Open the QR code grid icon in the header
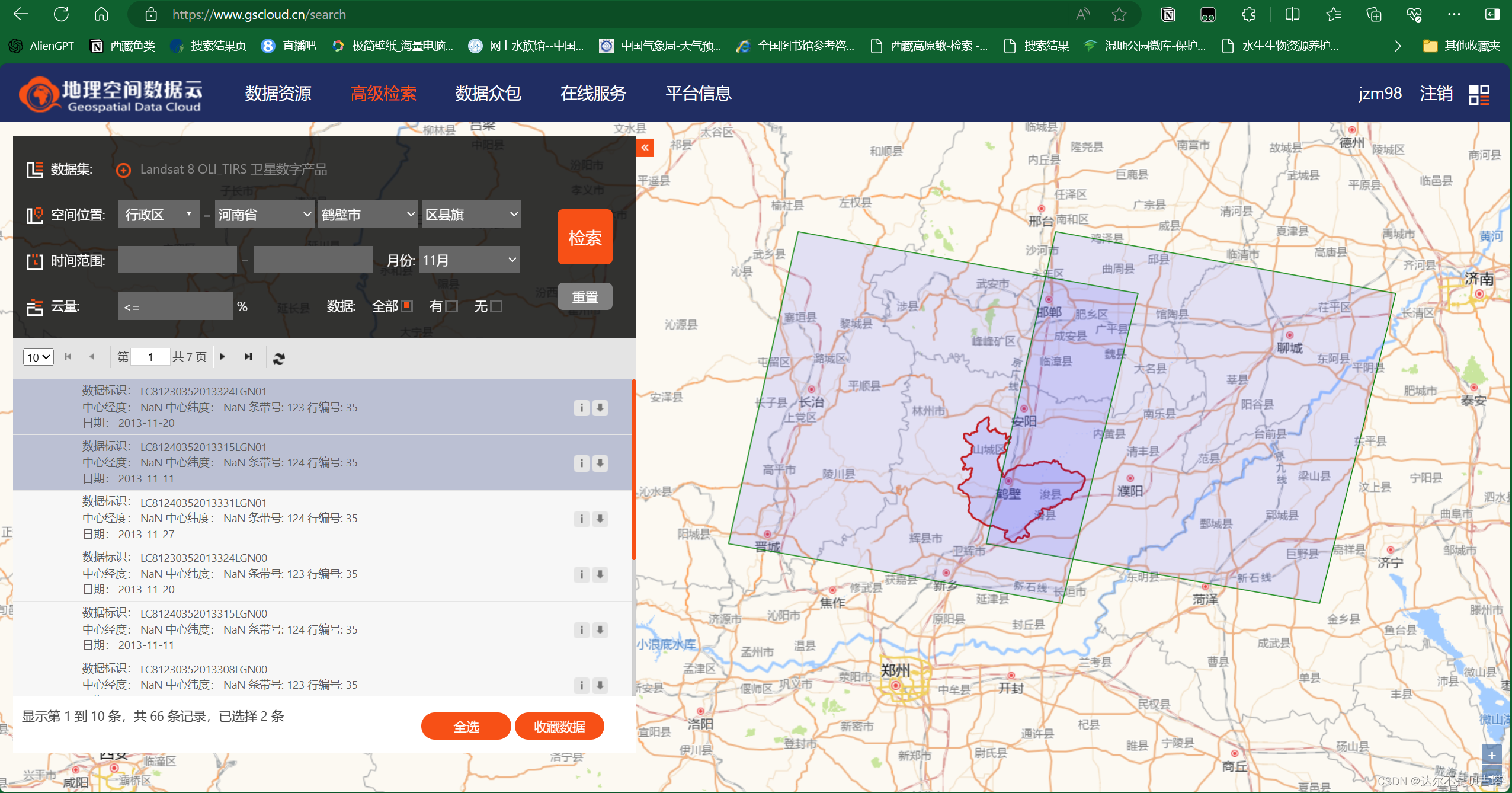The height and width of the screenshot is (793, 1512). 1479,94
